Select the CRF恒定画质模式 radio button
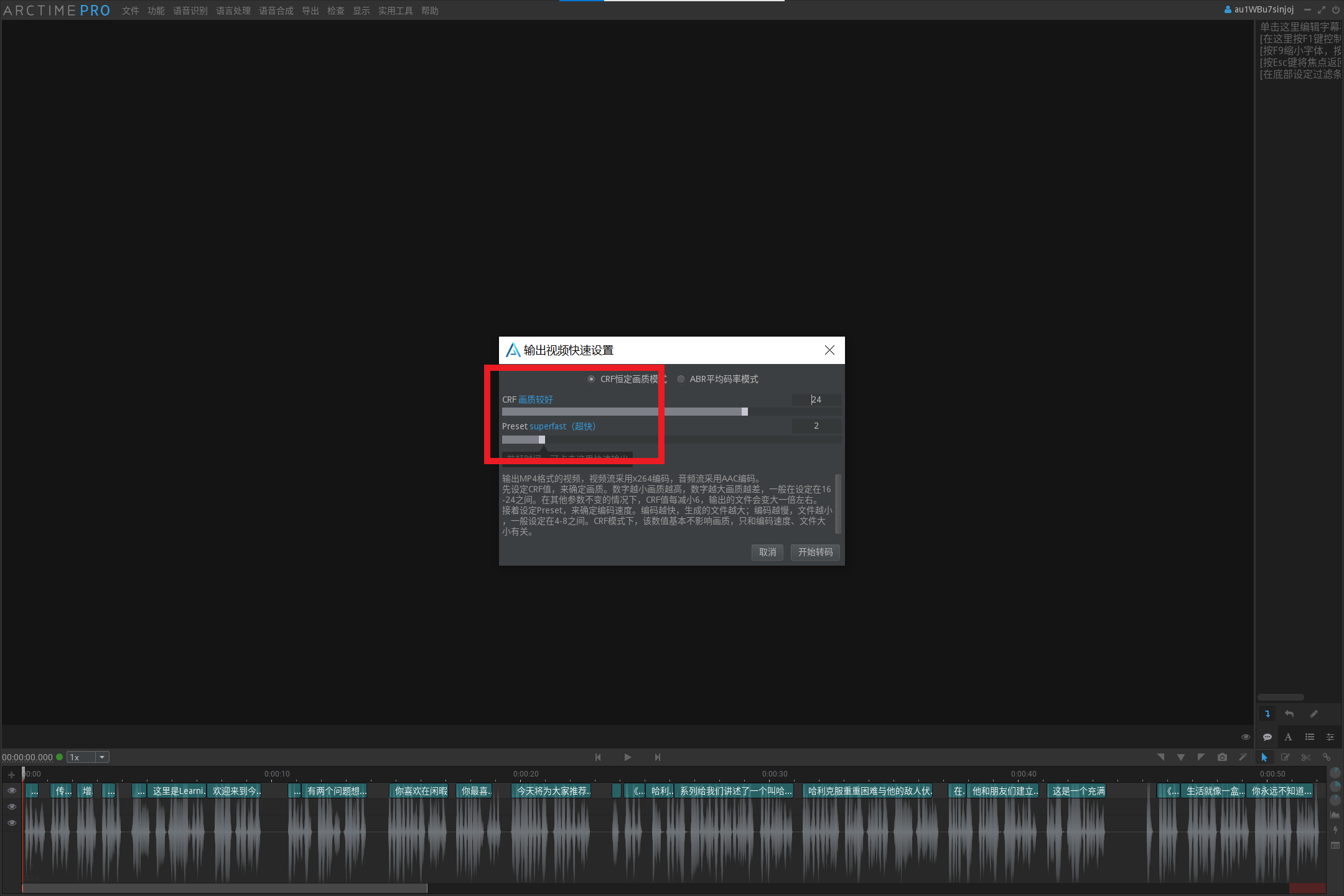 591,379
